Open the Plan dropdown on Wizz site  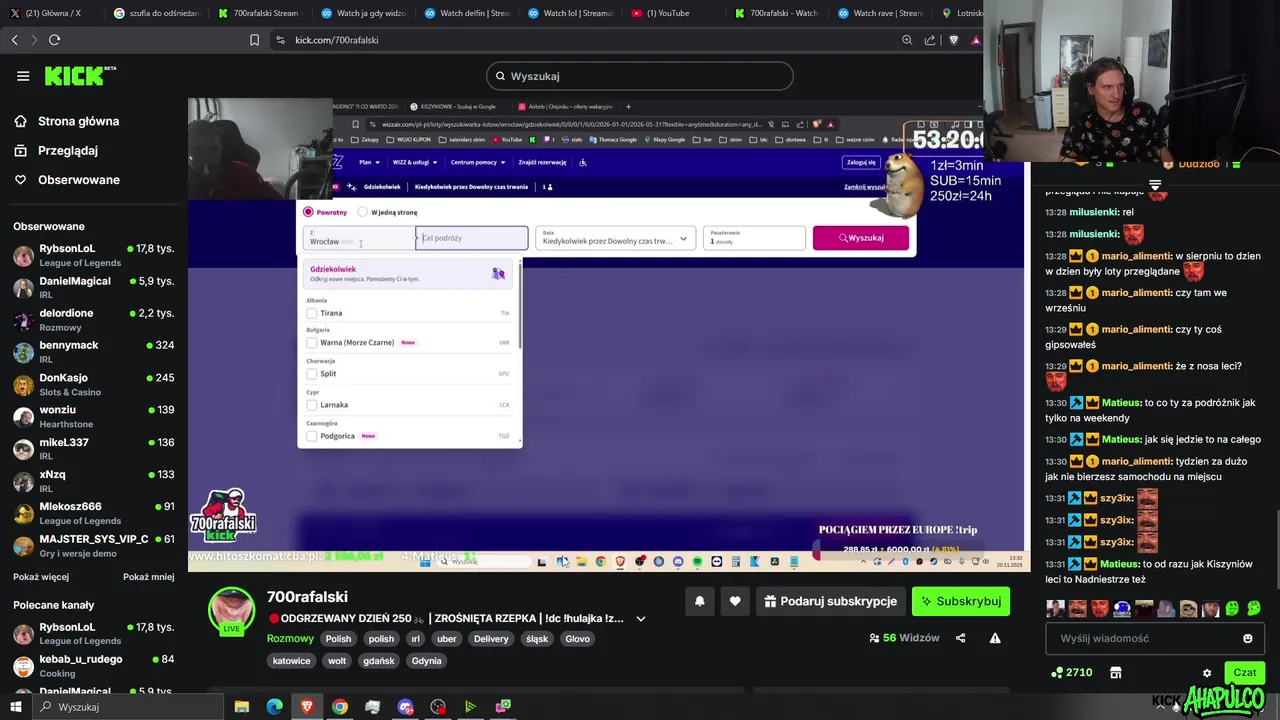tap(370, 162)
